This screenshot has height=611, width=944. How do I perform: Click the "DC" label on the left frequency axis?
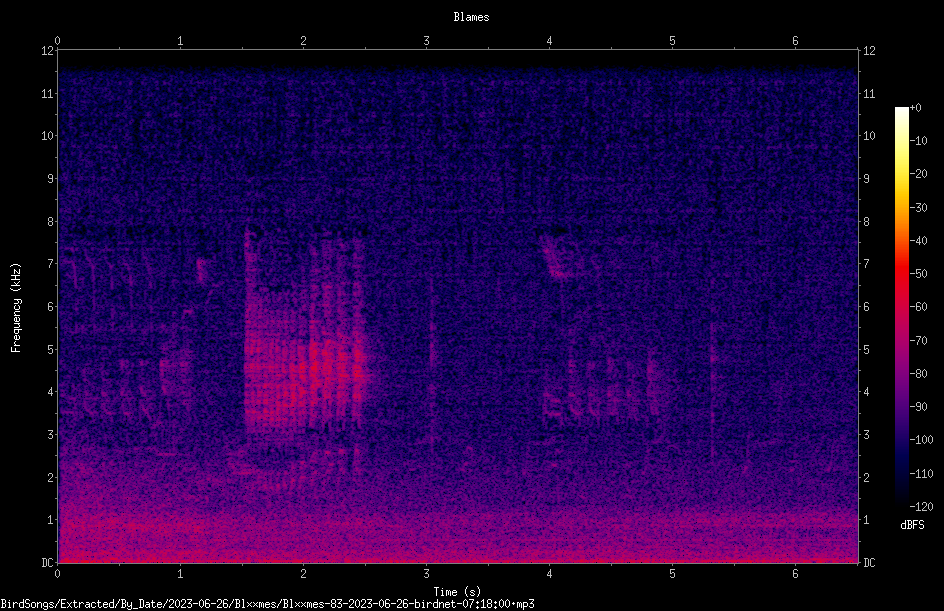(x=48, y=563)
